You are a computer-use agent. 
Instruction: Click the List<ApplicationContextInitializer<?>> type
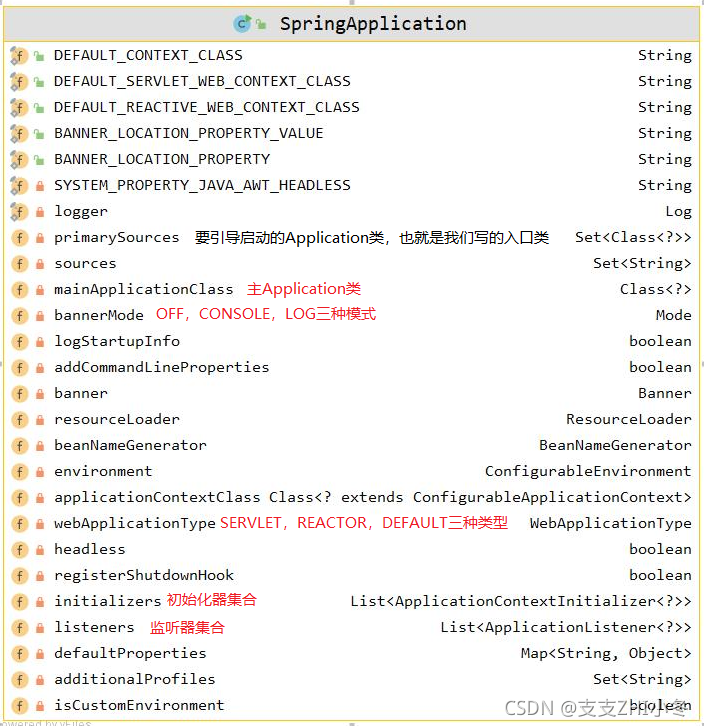click(521, 601)
